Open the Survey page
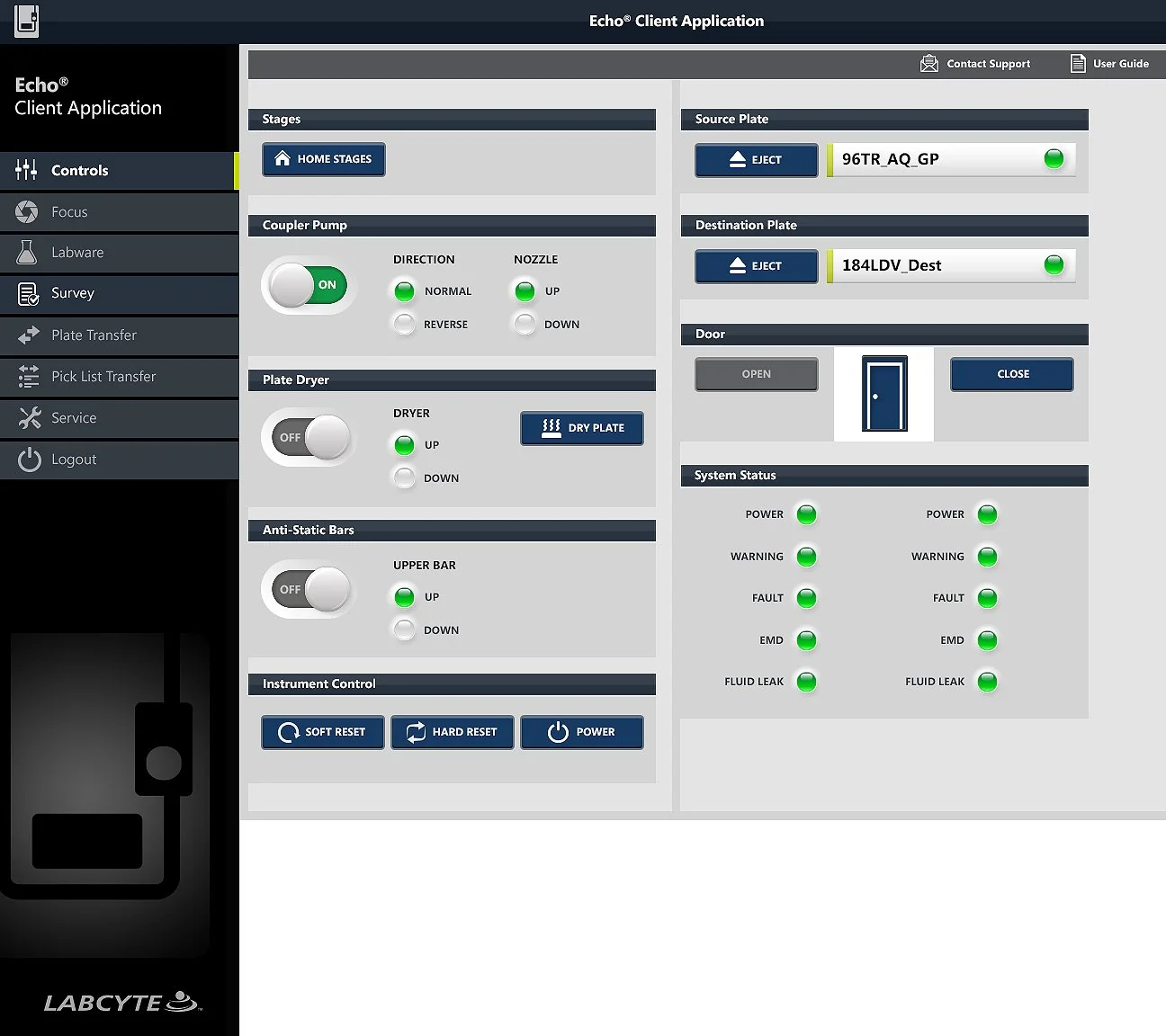Viewport: 1166px width, 1036px height. tap(120, 294)
